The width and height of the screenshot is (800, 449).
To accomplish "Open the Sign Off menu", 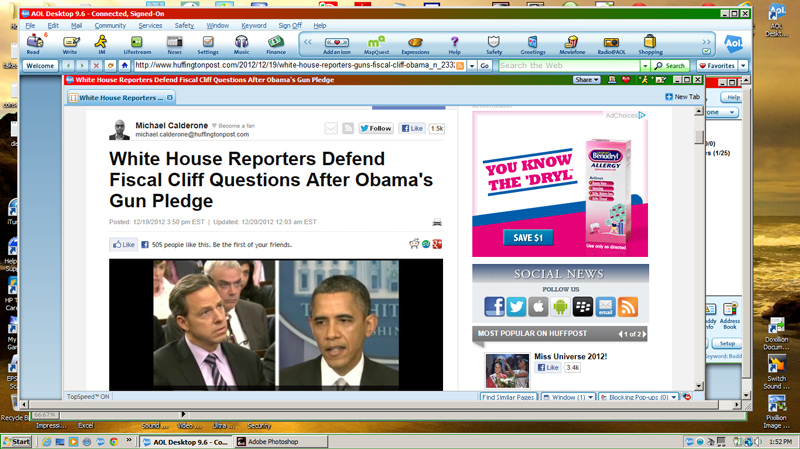I will point(290,26).
